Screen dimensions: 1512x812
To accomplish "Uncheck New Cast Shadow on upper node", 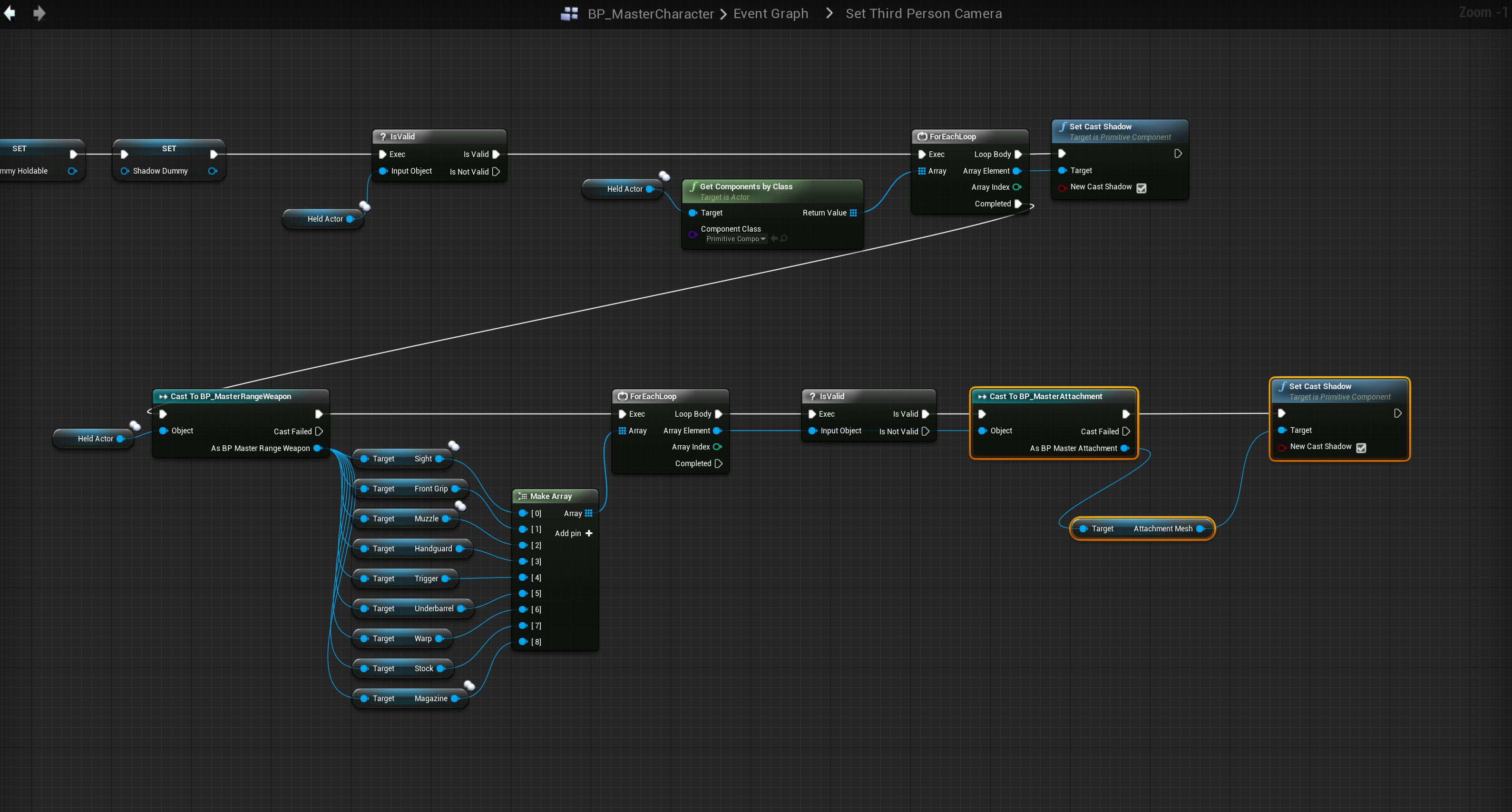I will click(1141, 188).
